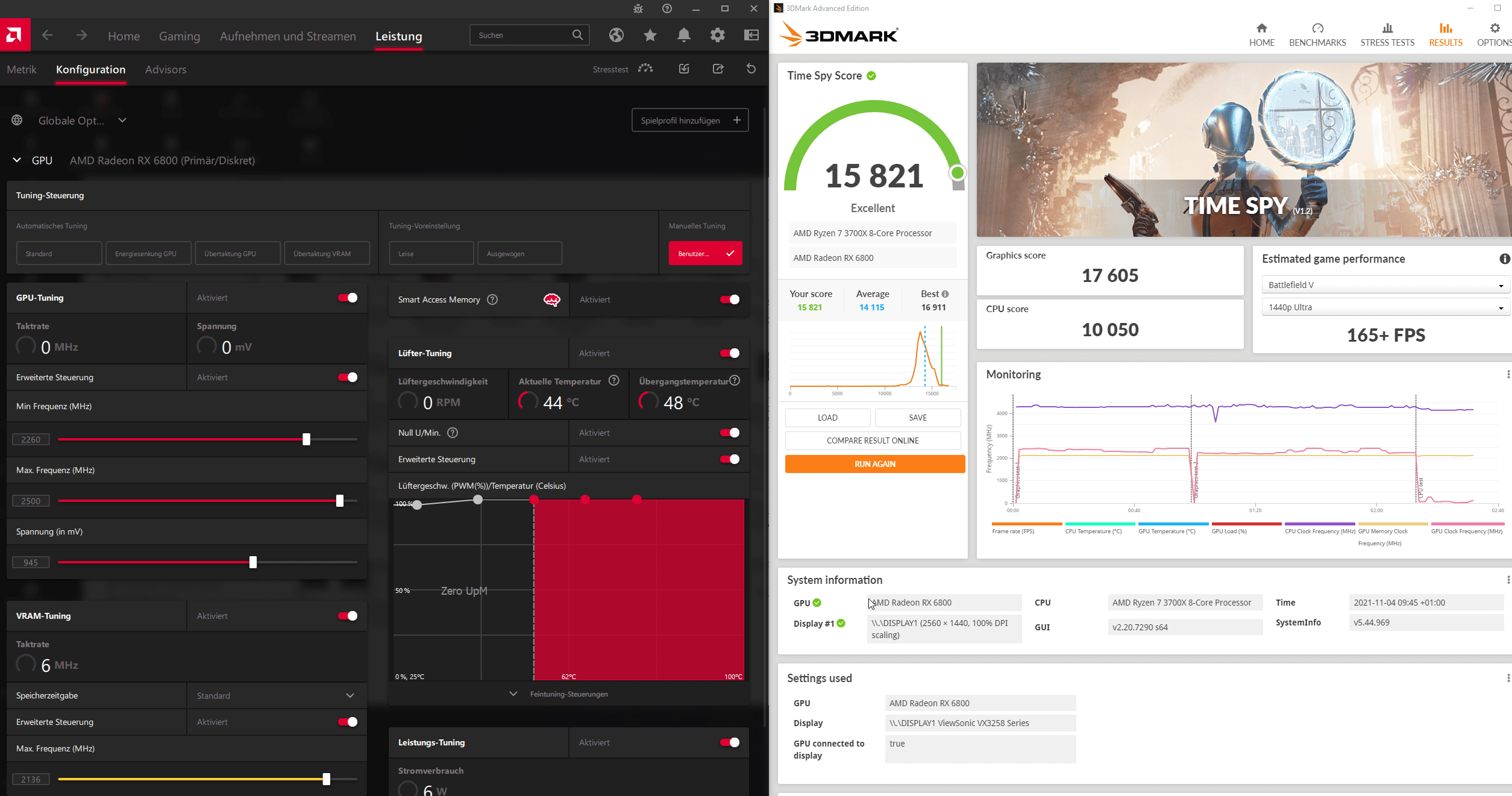1512x796 pixels.
Task: Open notifications bell icon
Action: (683, 35)
